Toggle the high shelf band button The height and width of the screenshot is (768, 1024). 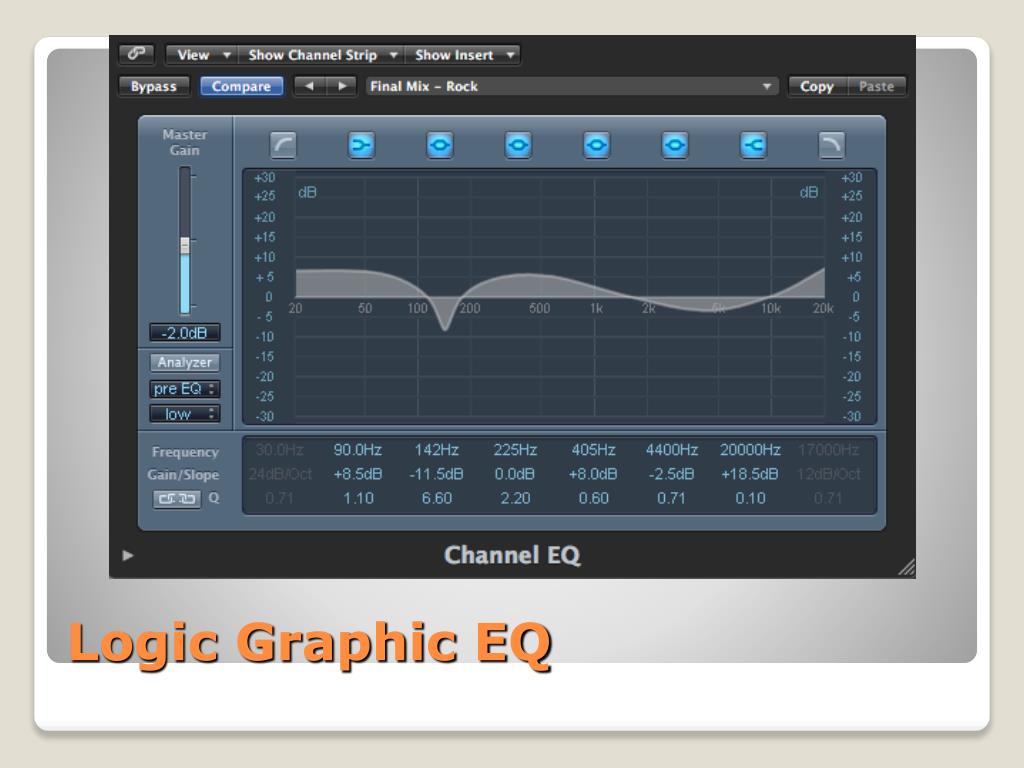pyautogui.click(x=753, y=145)
